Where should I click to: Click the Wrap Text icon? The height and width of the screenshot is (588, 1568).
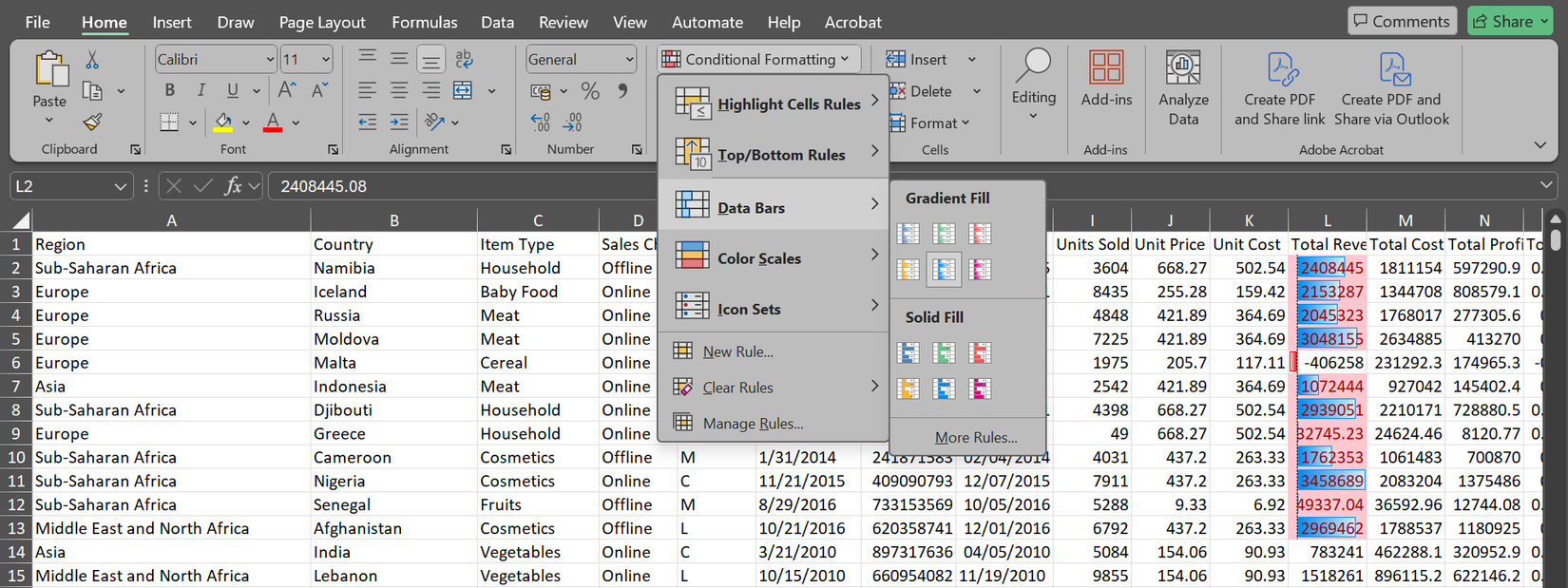pyautogui.click(x=464, y=59)
